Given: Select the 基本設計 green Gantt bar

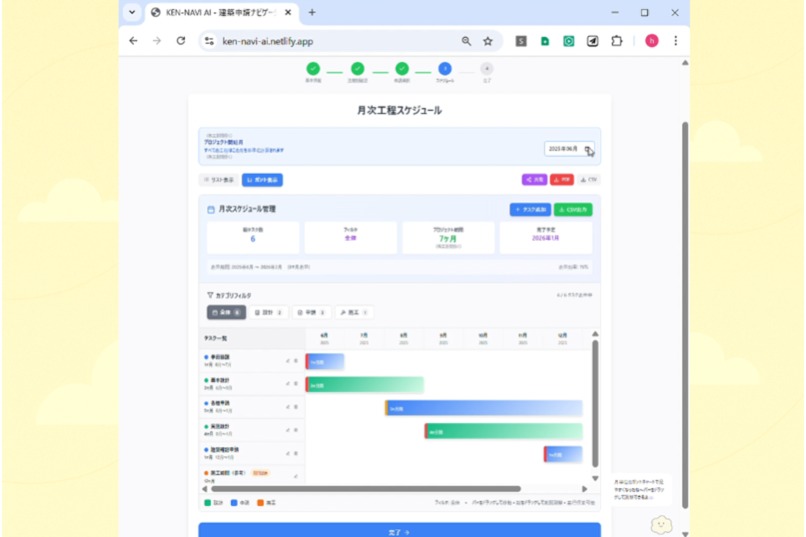Looking at the screenshot, I should [365, 385].
